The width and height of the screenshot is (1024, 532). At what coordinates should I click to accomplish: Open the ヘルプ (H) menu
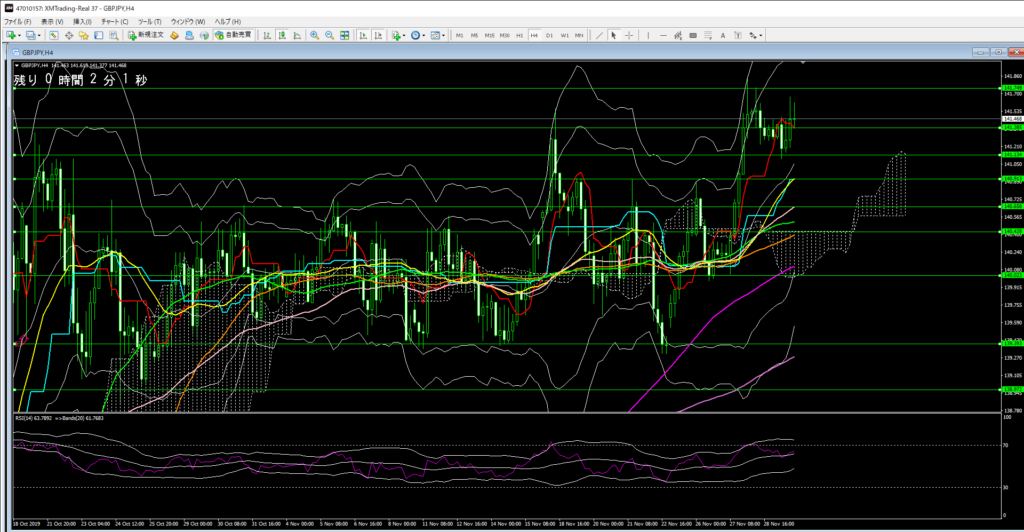(x=228, y=22)
